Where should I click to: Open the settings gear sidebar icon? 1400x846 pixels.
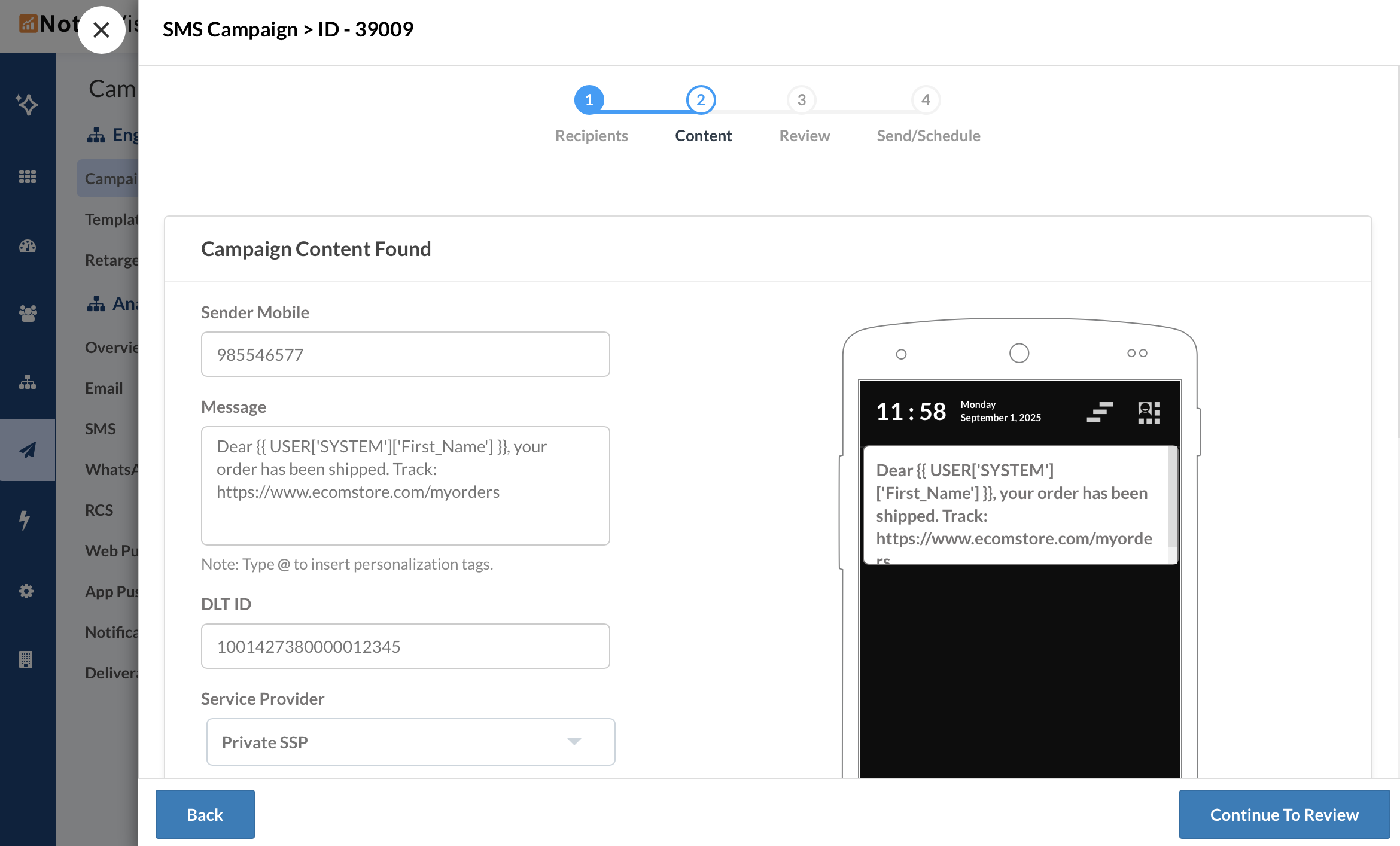26,591
